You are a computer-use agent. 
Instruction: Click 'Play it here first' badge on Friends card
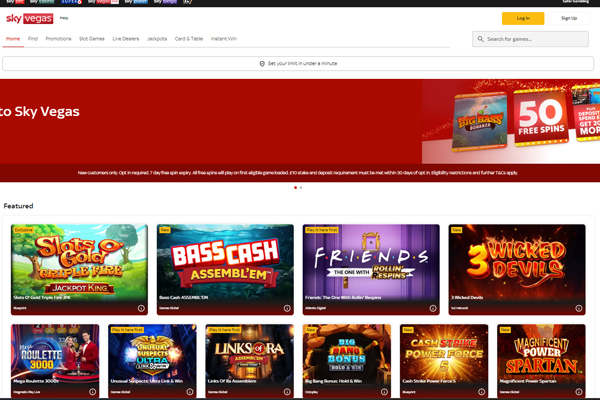[x=322, y=230]
